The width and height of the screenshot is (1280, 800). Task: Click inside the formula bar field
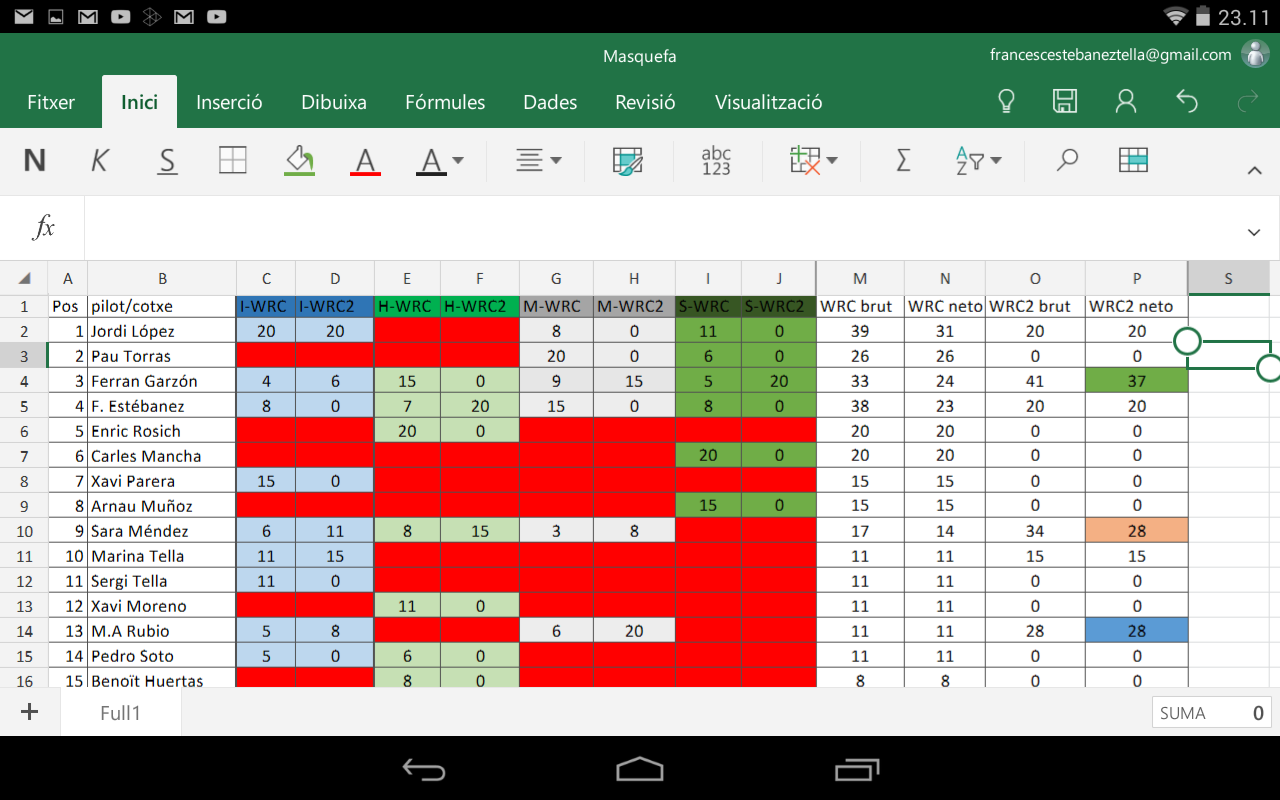[x=660, y=228]
